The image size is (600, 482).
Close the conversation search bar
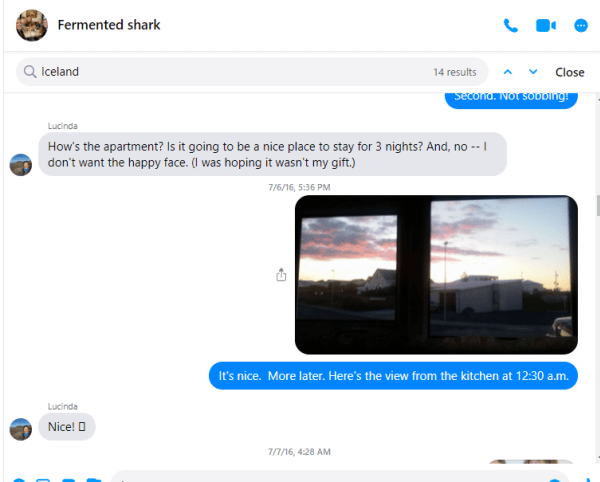570,72
